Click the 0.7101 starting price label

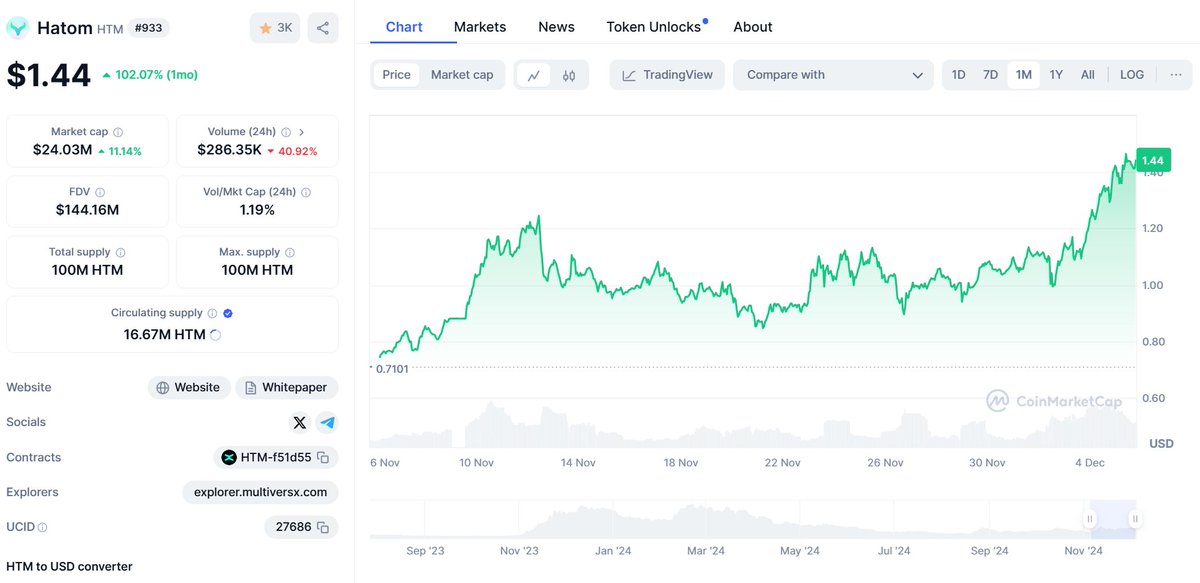point(391,369)
